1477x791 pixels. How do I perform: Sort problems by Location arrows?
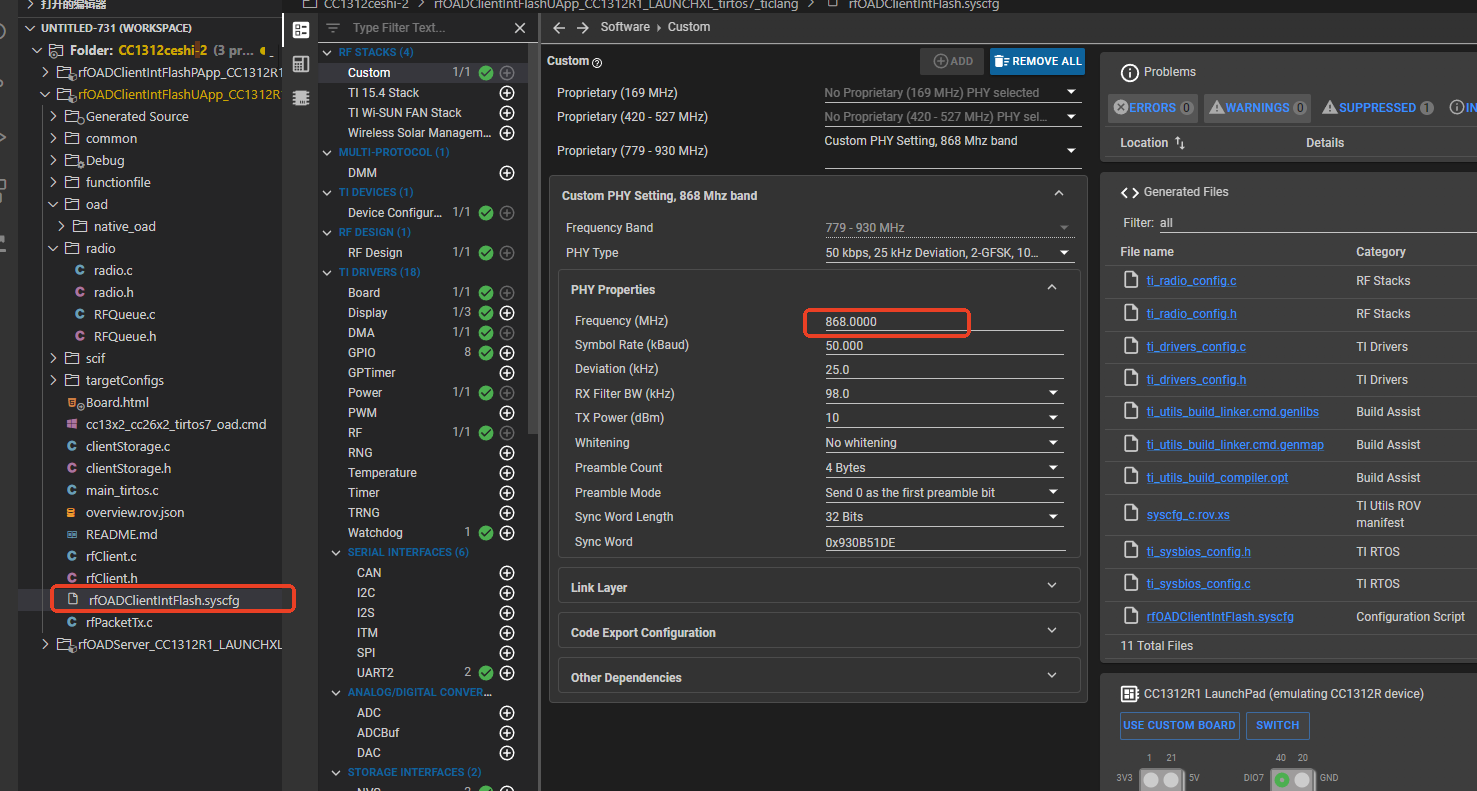click(x=1179, y=143)
